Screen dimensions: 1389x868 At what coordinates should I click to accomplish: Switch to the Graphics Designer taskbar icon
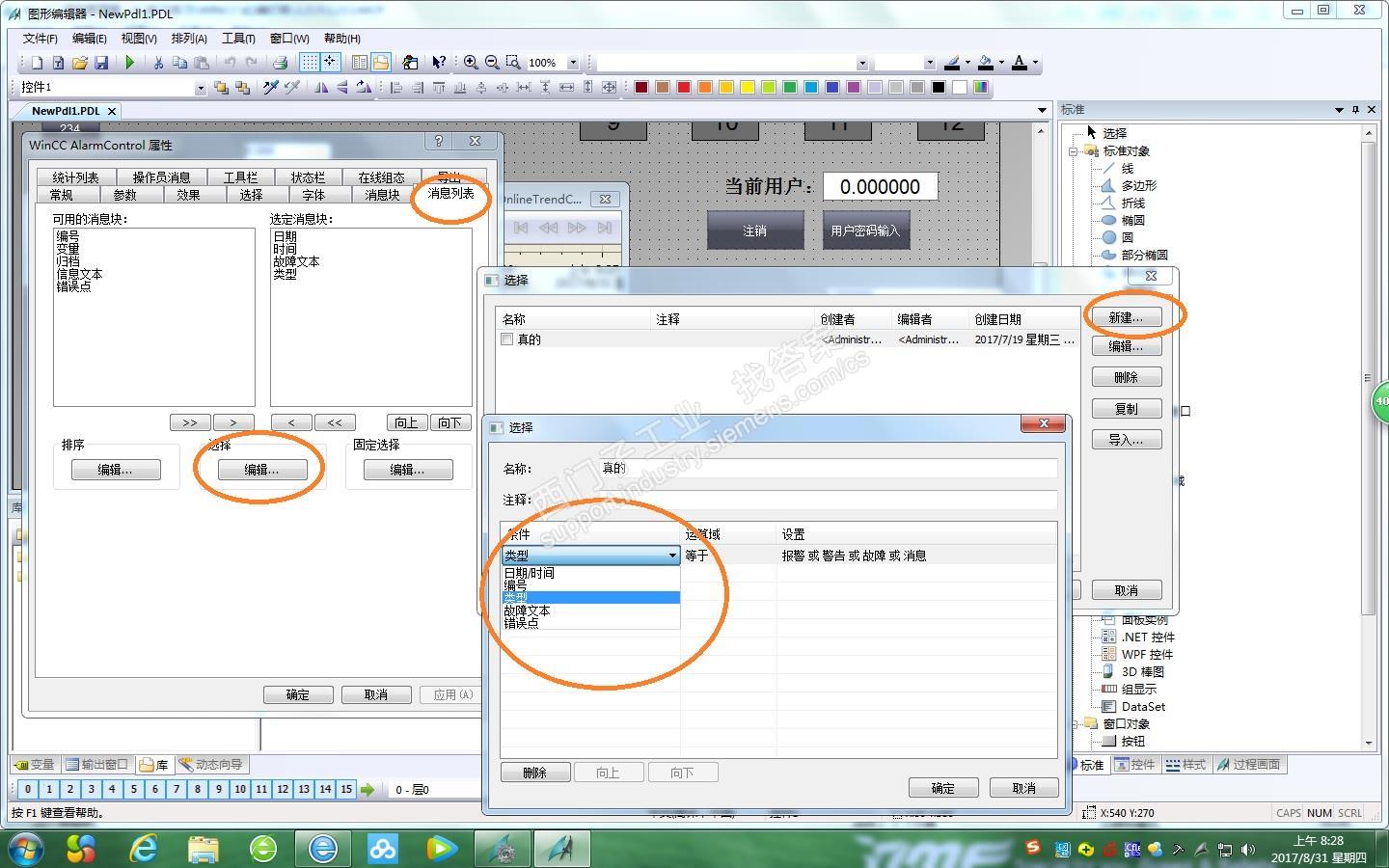(x=561, y=849)
